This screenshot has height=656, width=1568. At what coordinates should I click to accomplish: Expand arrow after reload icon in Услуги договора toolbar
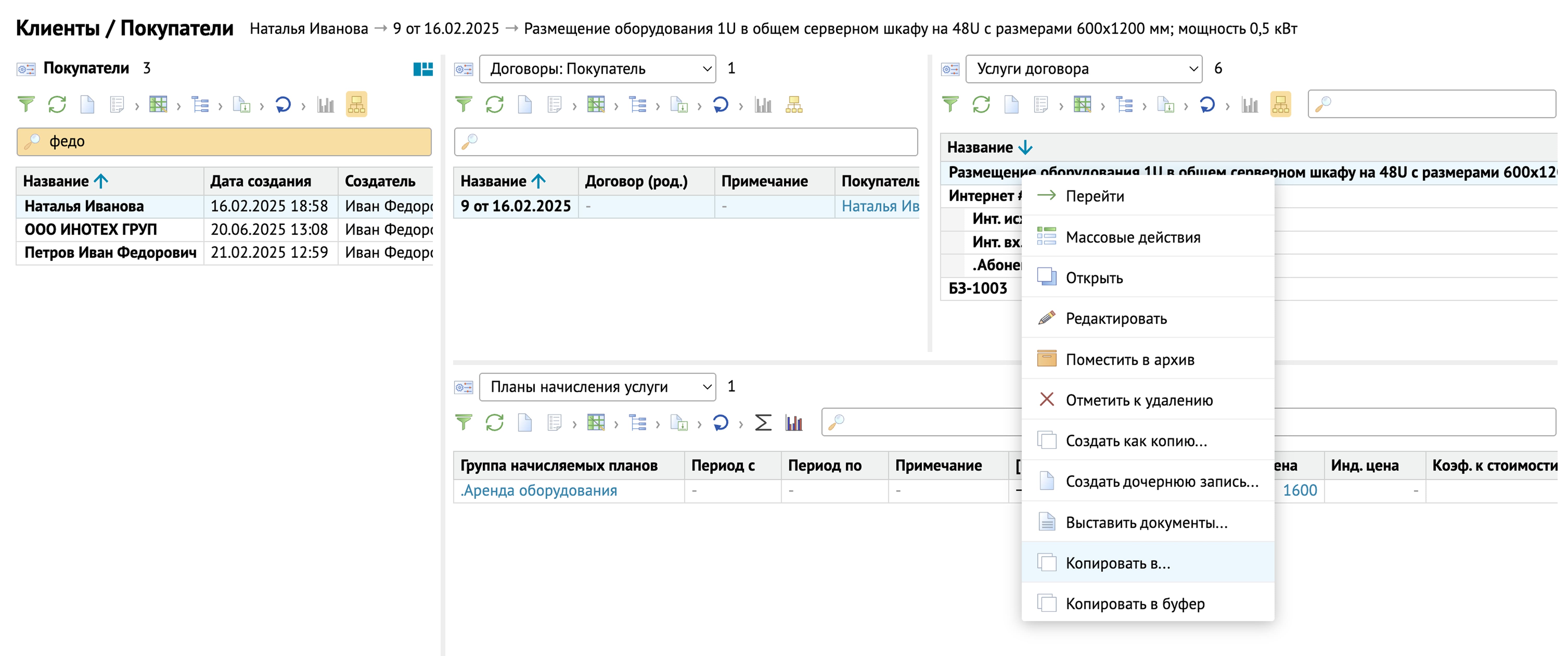point(1227,106)
